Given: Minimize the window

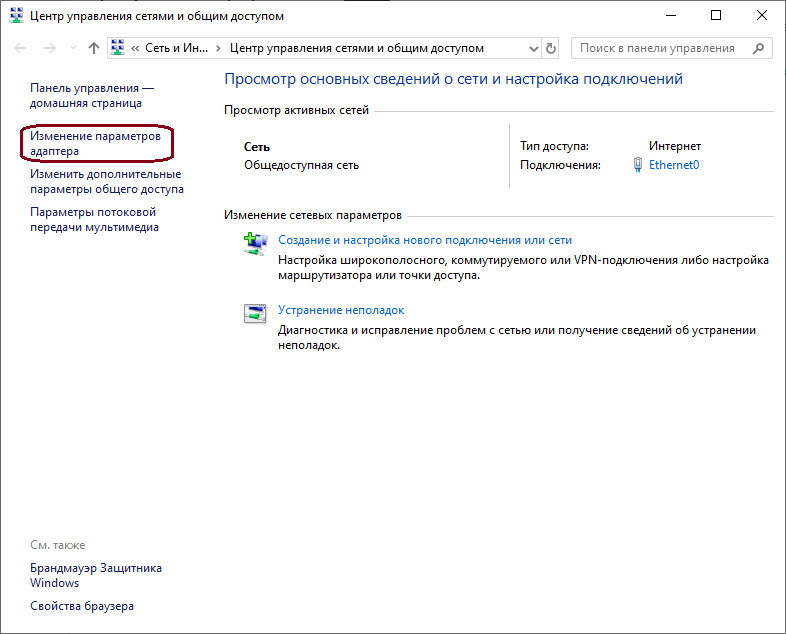Looking at the screenshot, I should pyautogui.click(x=671, y=16).
